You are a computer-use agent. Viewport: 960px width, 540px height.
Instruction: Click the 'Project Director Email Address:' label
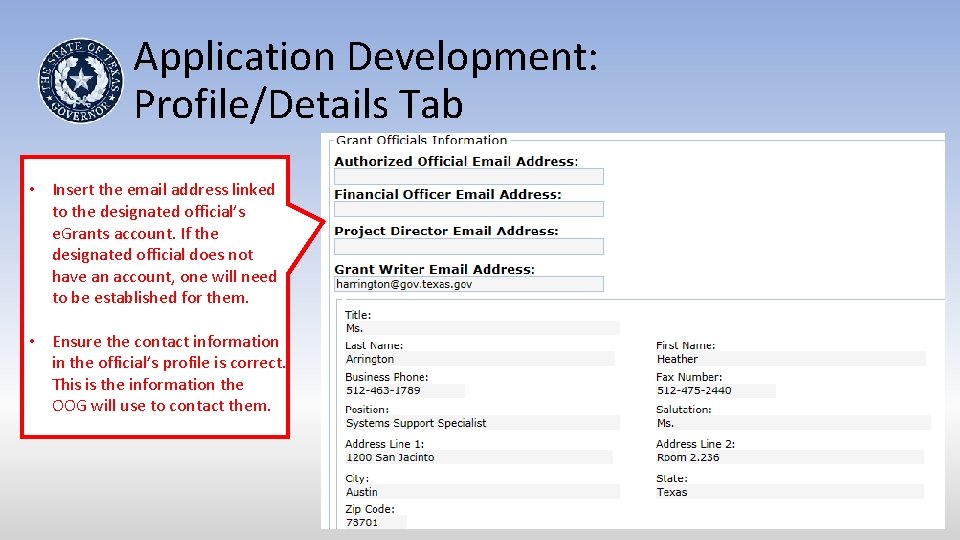pyautogui.click(x=446, y=231)
